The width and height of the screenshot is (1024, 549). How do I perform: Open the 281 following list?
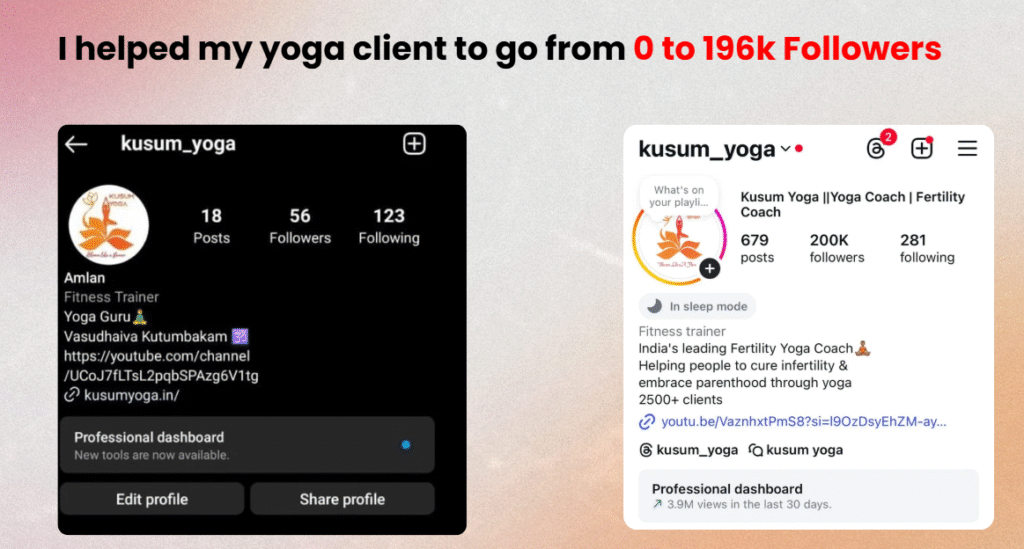coord(927,249)
